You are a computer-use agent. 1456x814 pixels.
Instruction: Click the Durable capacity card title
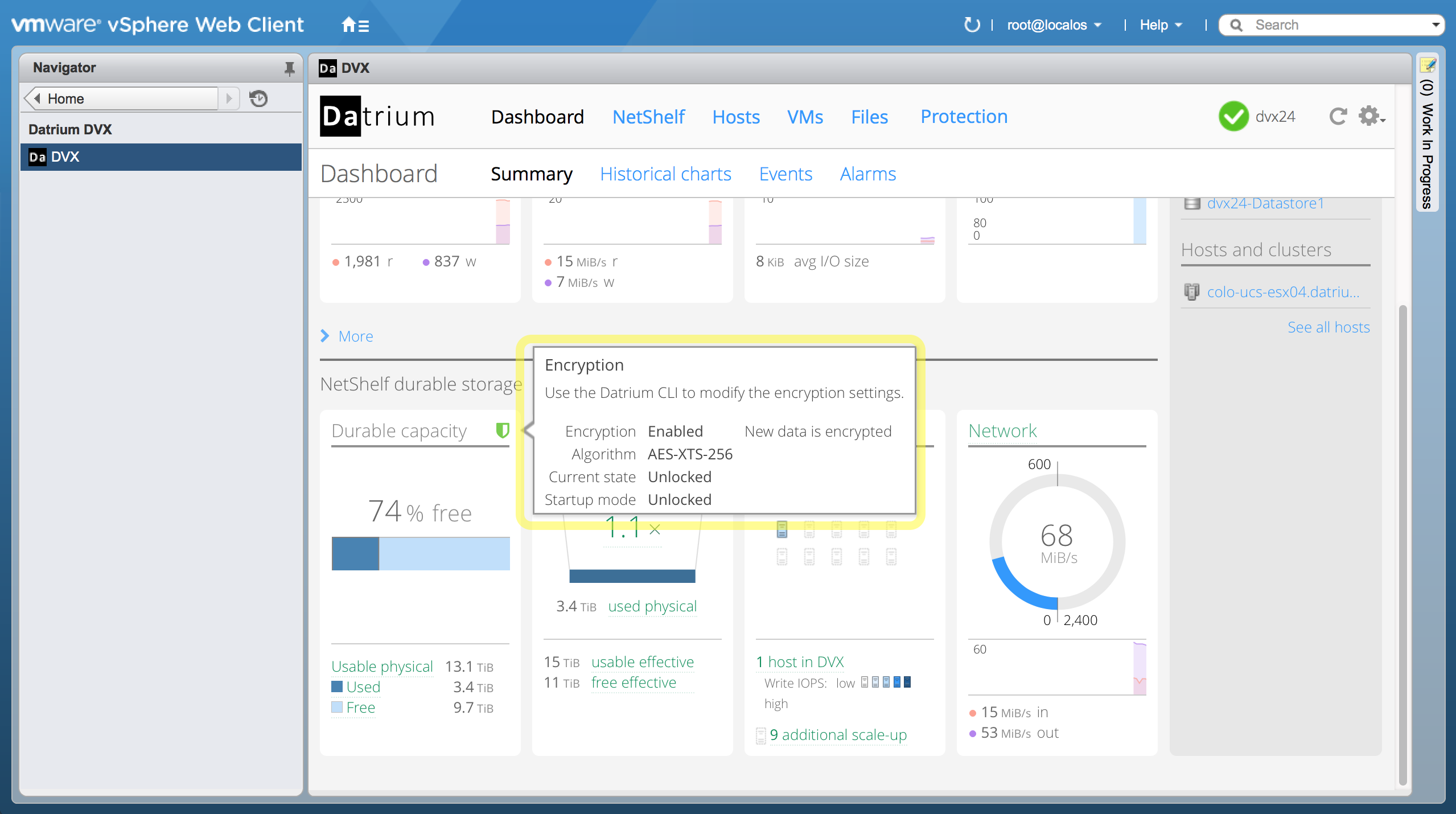[x=399, y=431]
